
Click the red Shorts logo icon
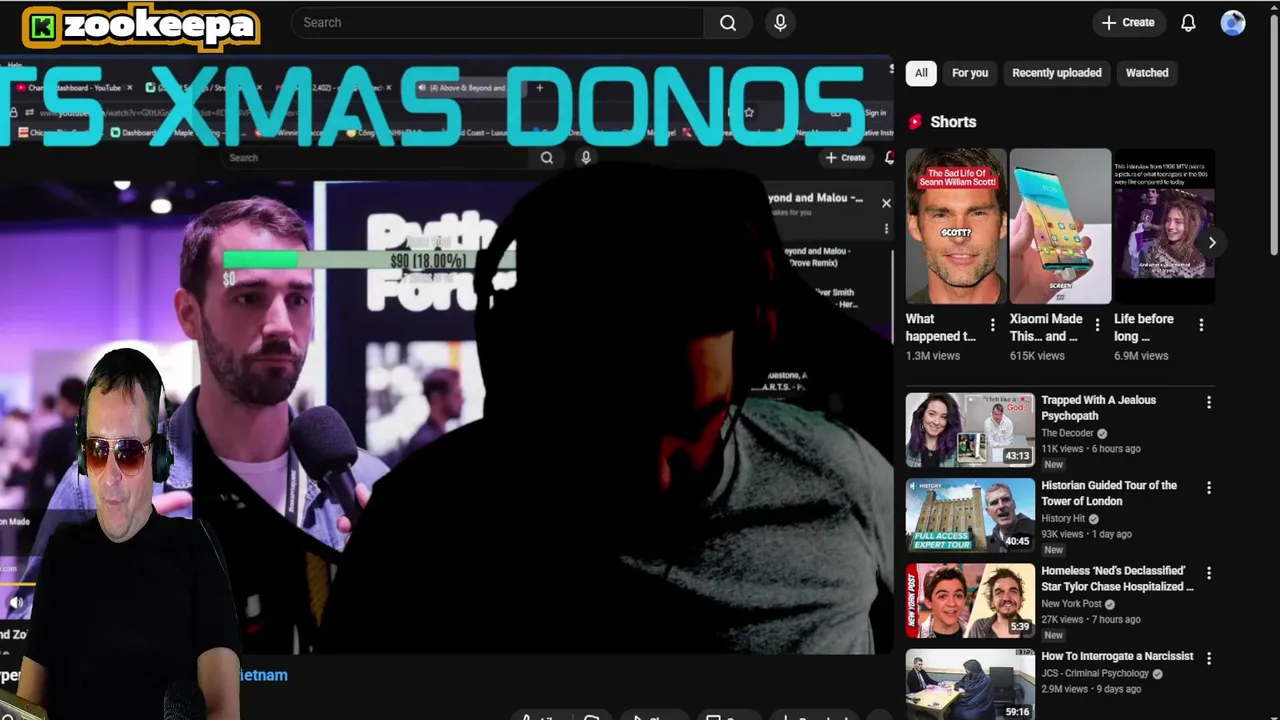click(x=914, y=122)
